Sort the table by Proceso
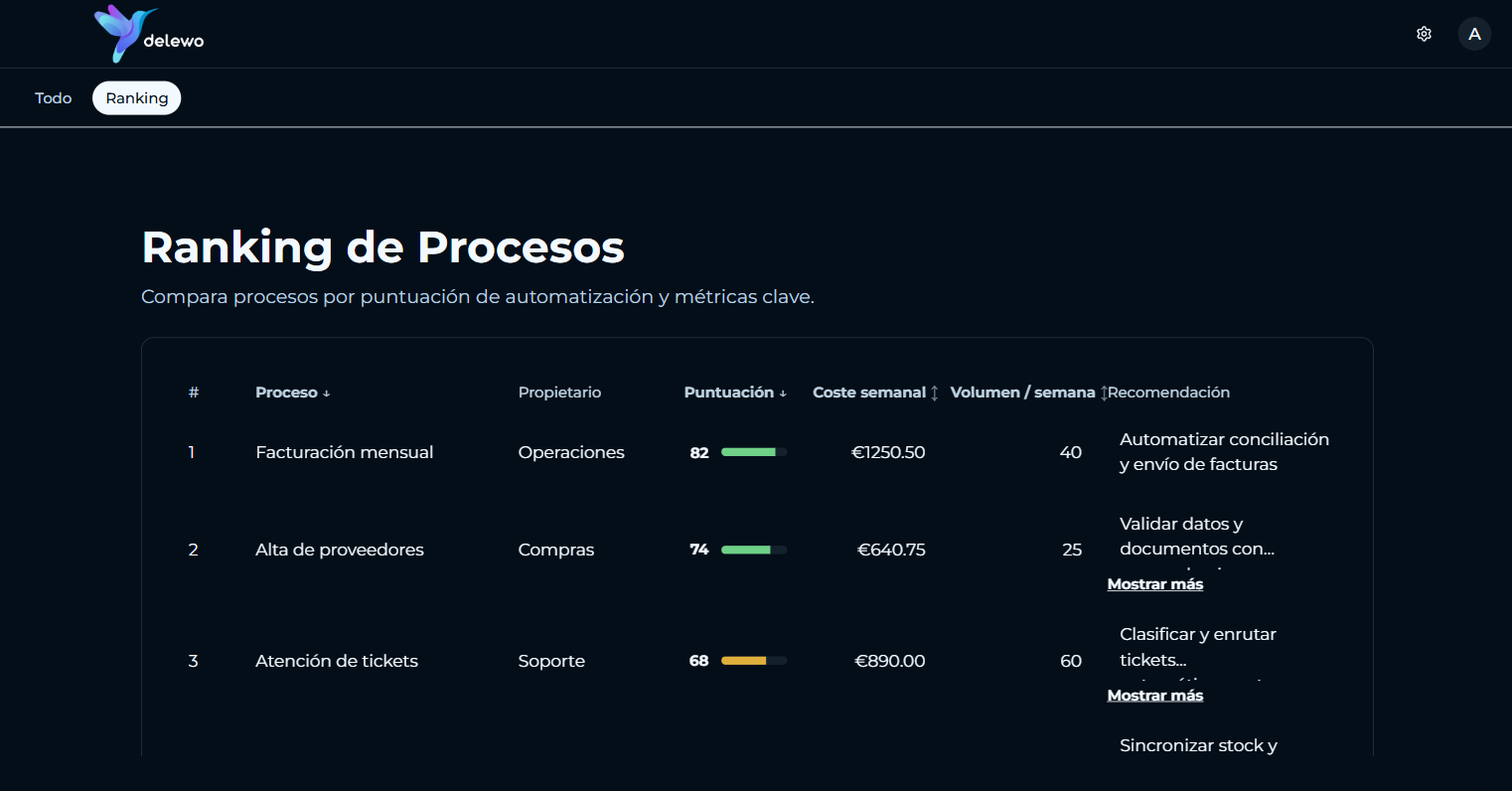Screen dimensions: 1512x791 pyautogui.click(x=291, y=392)
